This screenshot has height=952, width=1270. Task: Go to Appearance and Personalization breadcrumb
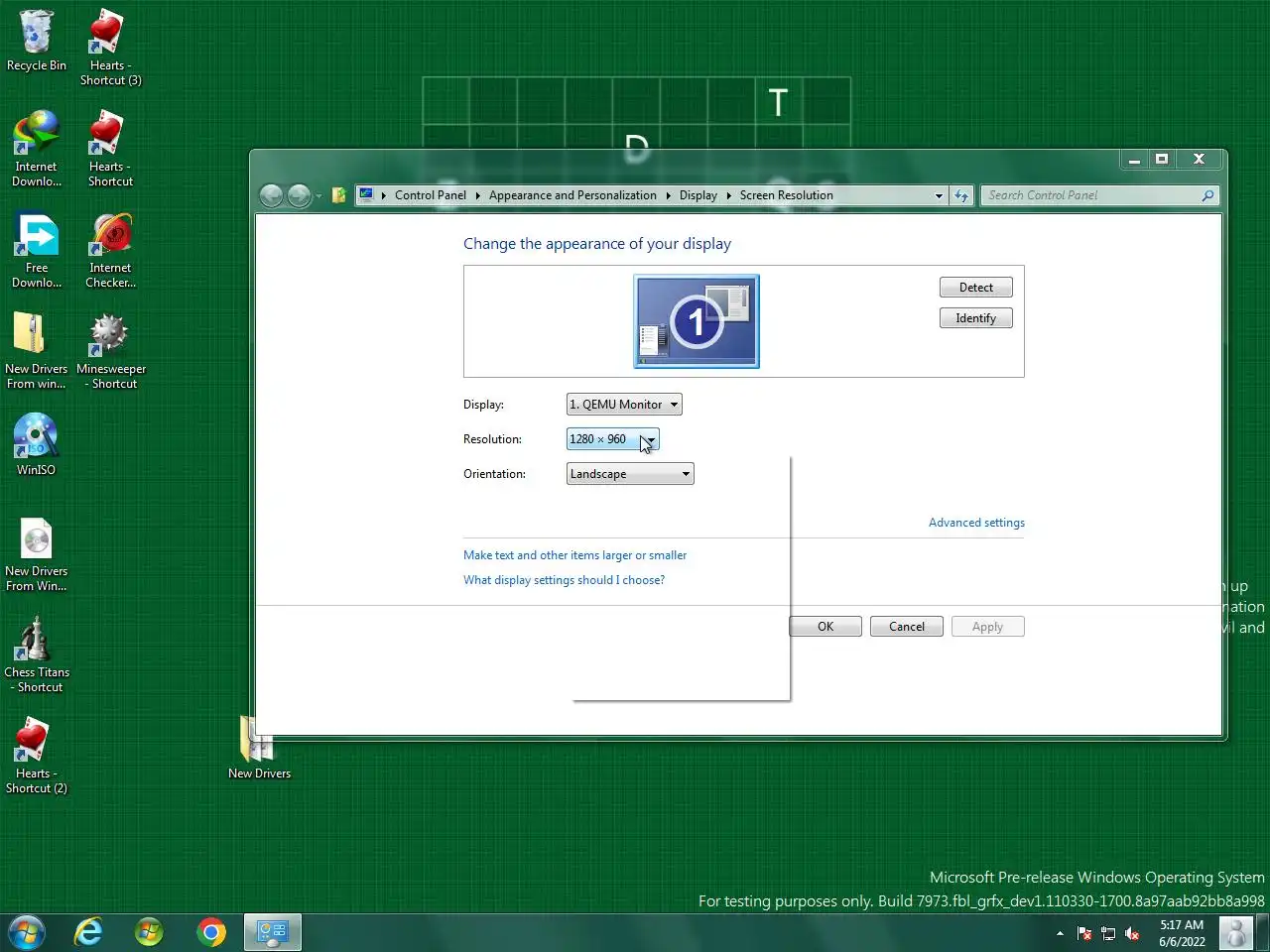click(x=572, y=195)
